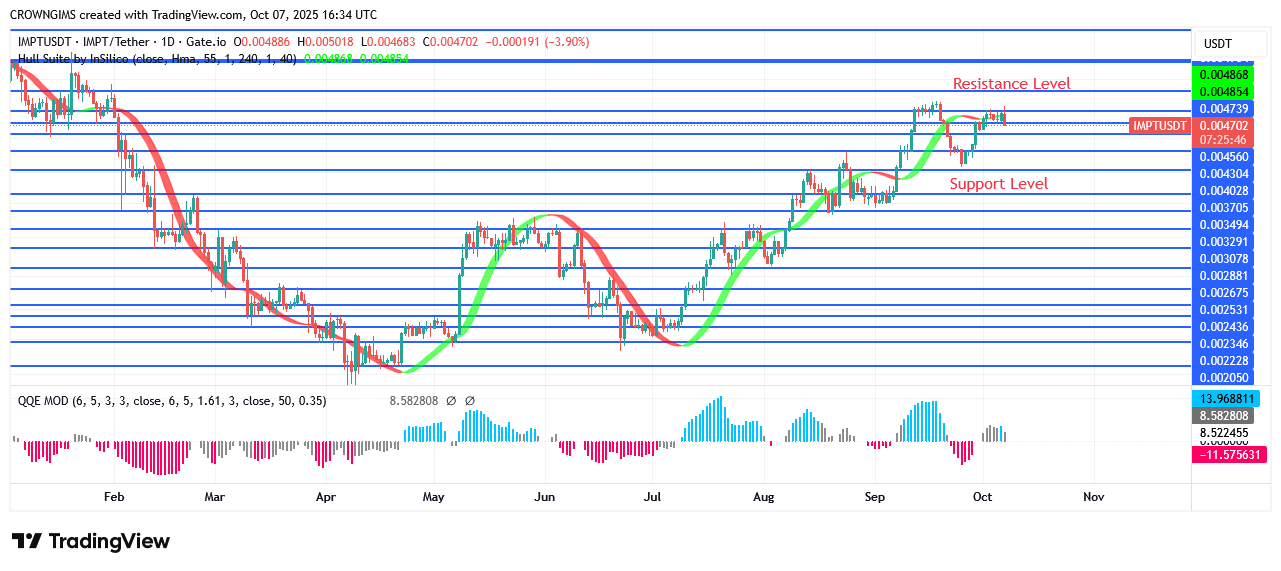Select the 0.002346 horizontal line label
Image resolution: width=1281 pixels, height=571 pixels.
(x=1224, y=343)
